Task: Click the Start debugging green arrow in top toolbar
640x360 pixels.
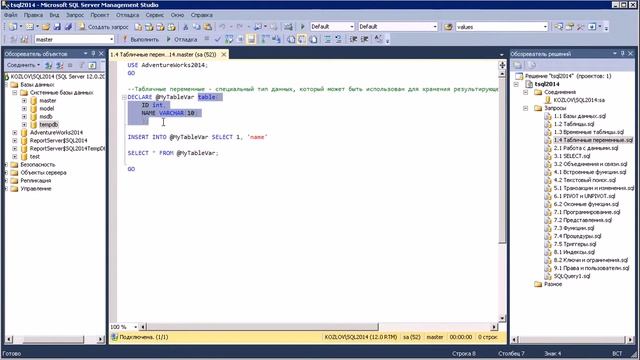Action: pyautogui.click(x=302, y=27)
